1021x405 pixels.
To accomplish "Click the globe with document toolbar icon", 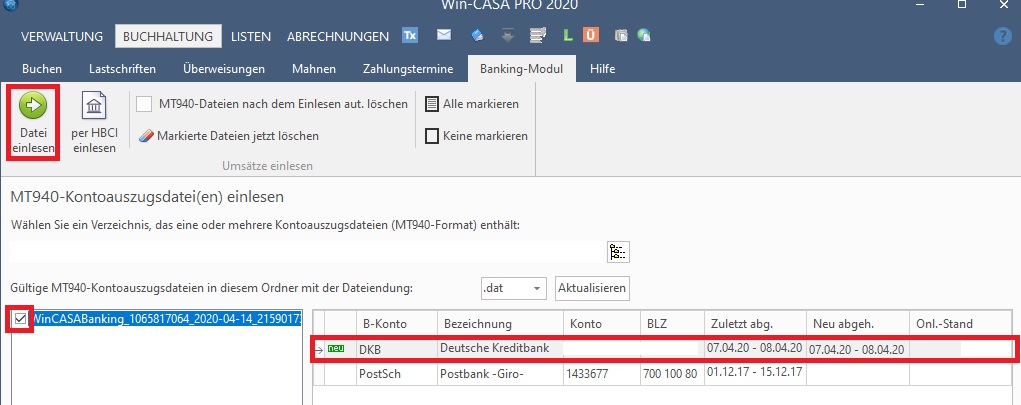I will click(644, 36).
